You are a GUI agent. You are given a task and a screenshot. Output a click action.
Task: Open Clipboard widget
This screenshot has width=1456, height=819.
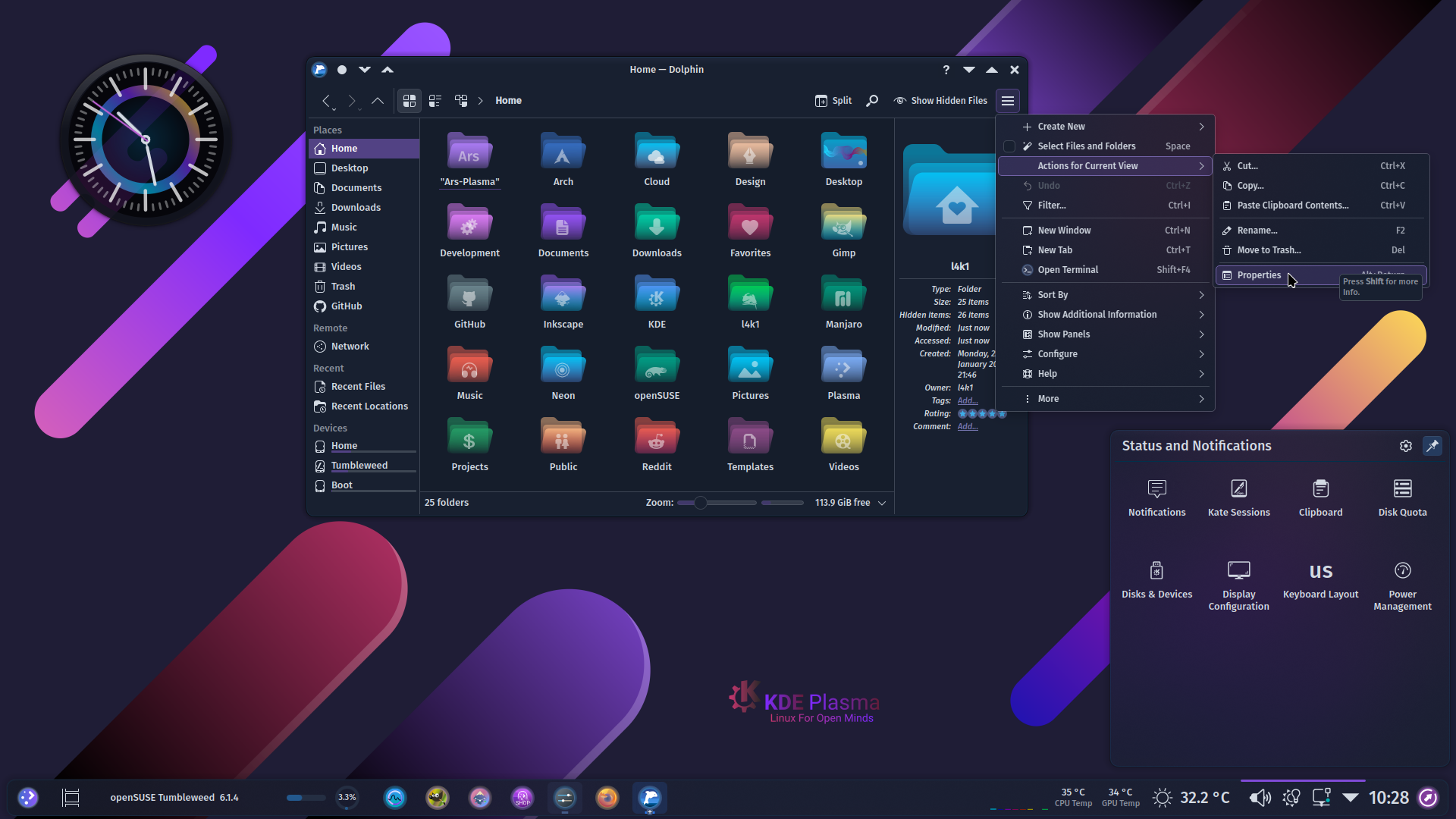1321,497
